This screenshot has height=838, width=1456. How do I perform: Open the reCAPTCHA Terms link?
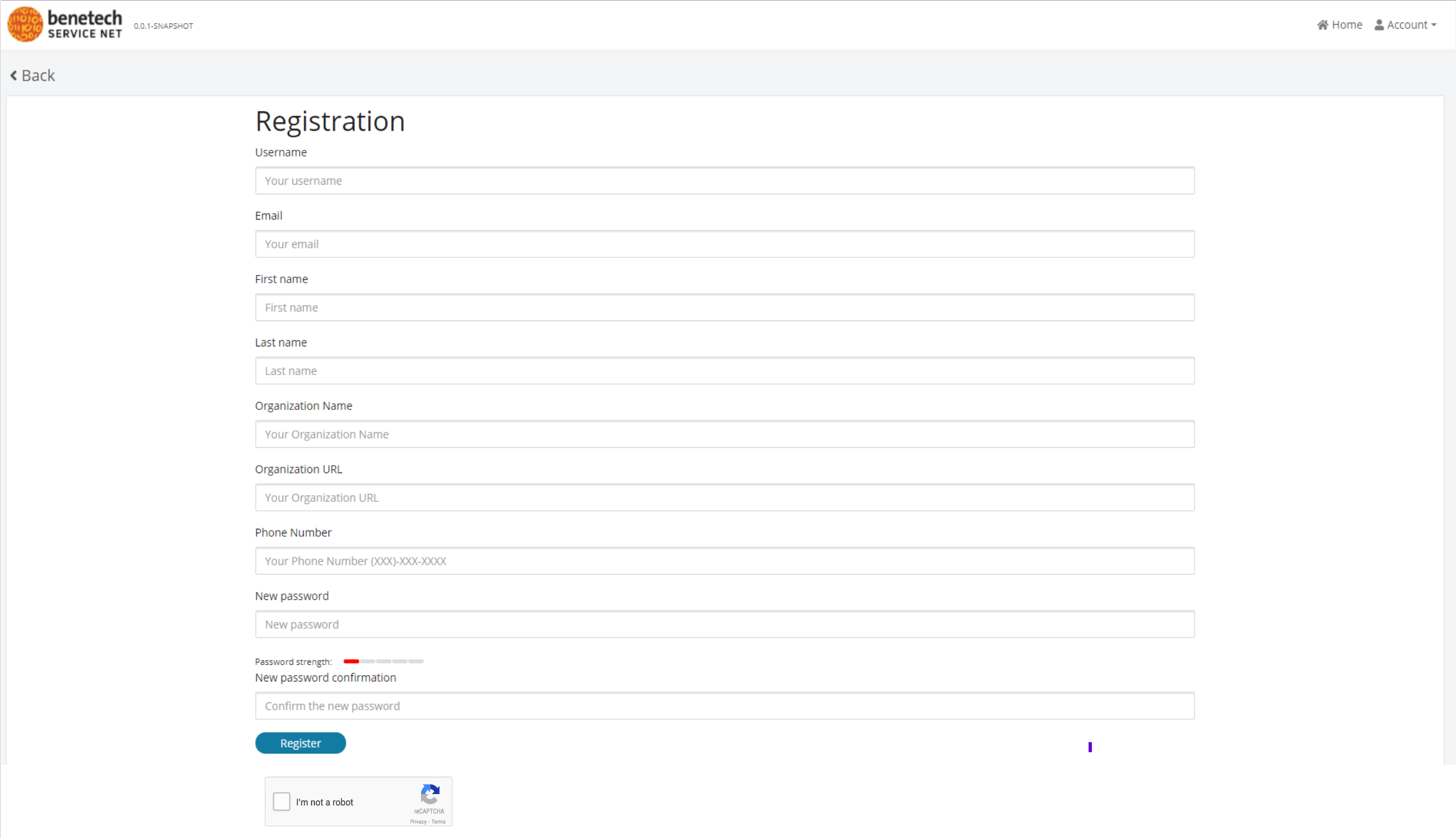pyautogui.click(x=440, y=821)
